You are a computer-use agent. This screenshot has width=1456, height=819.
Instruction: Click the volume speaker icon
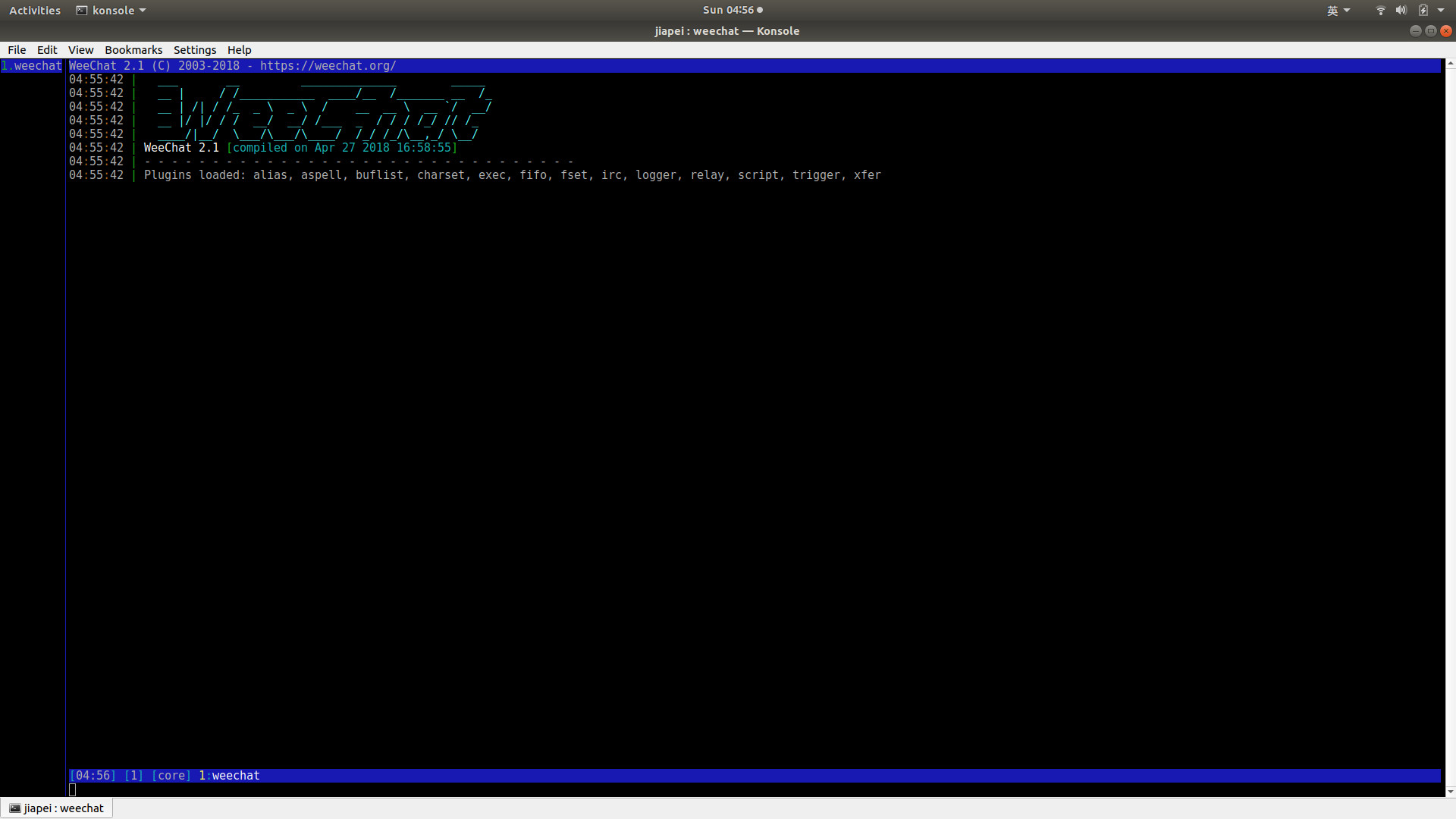[x=1401, y=11]
